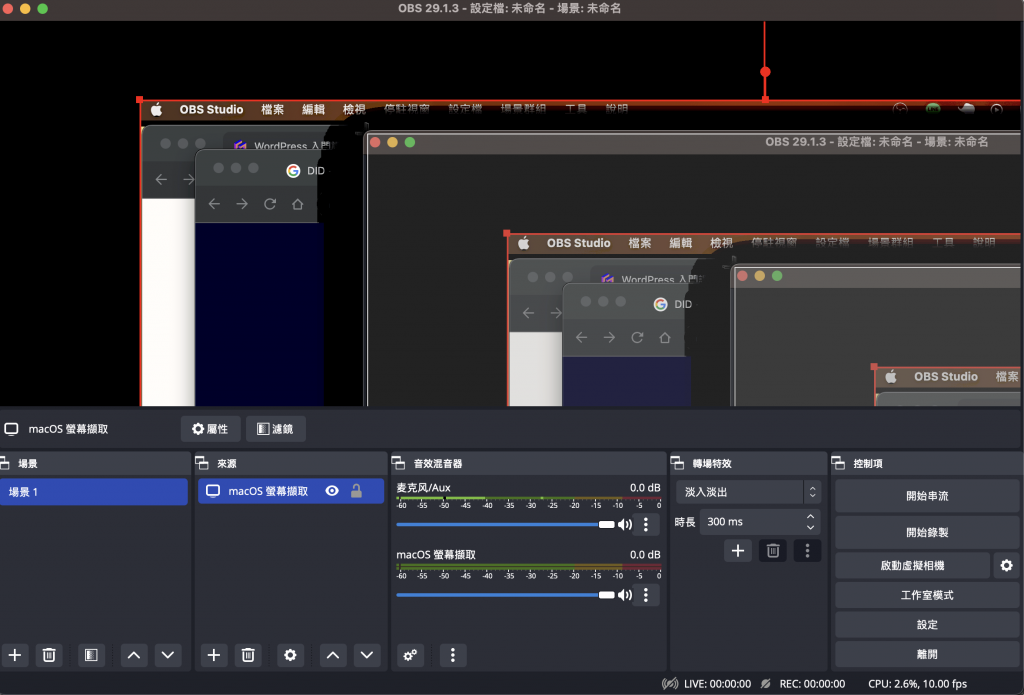1024x695 pixels.
Task: Select 場景 1 in Scenes list
Action: pyautogui.click(x=94, y=491)
